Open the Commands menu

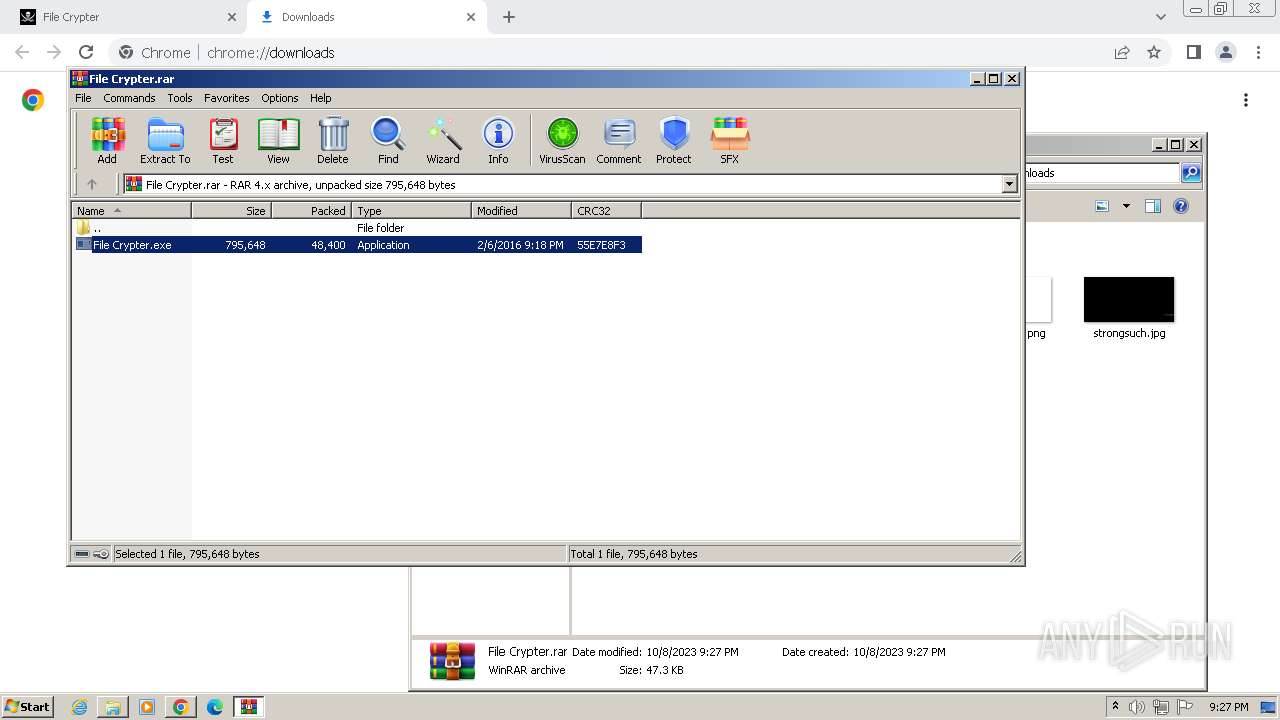point(129,98)
